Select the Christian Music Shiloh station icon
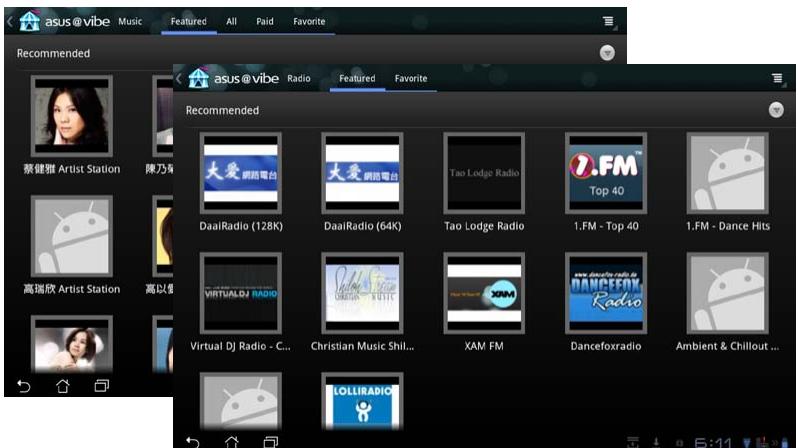This screenshot has height=448, width=798. pos(362,293)
